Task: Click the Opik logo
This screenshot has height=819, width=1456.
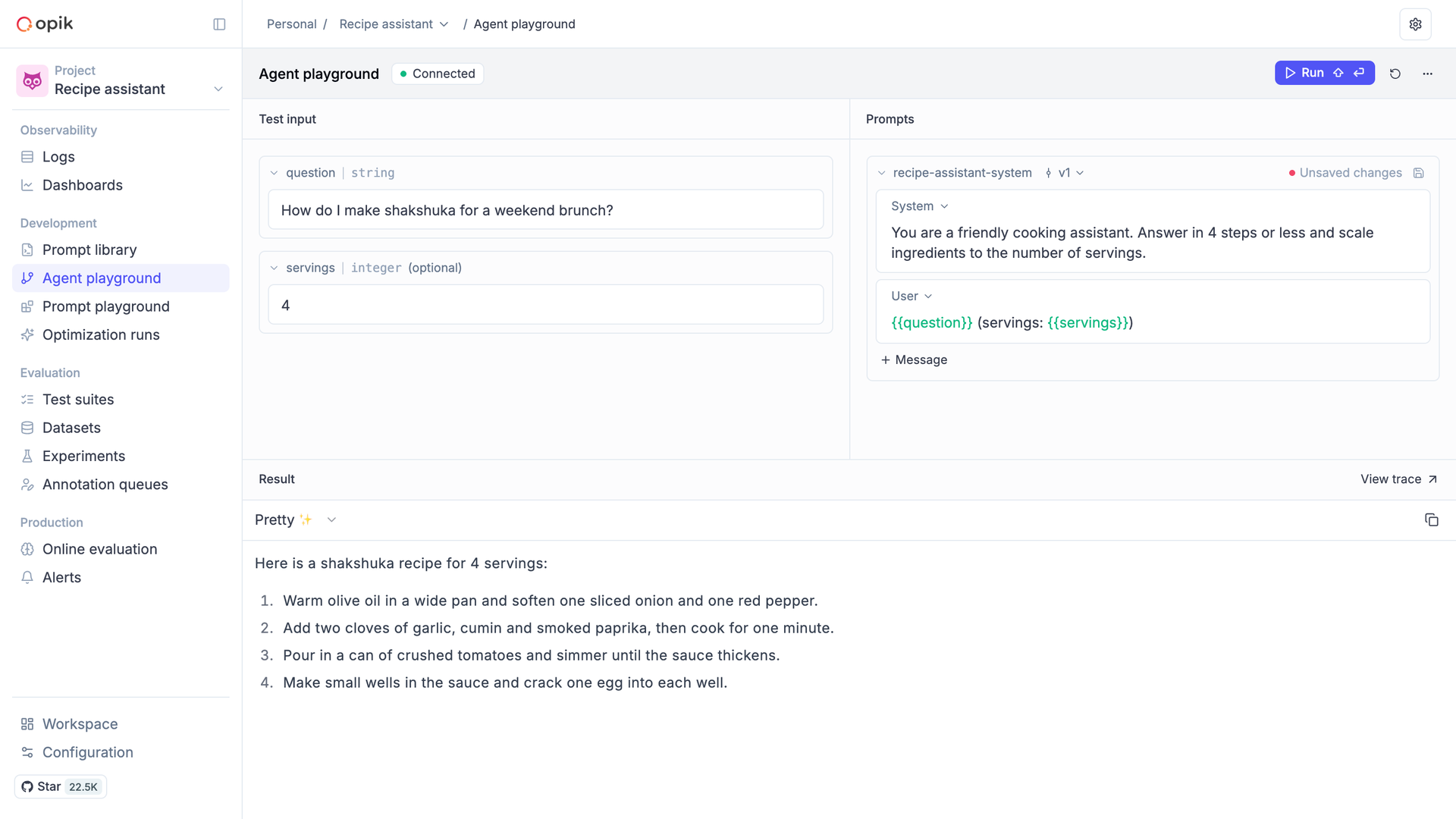Action: click(45, 24)
